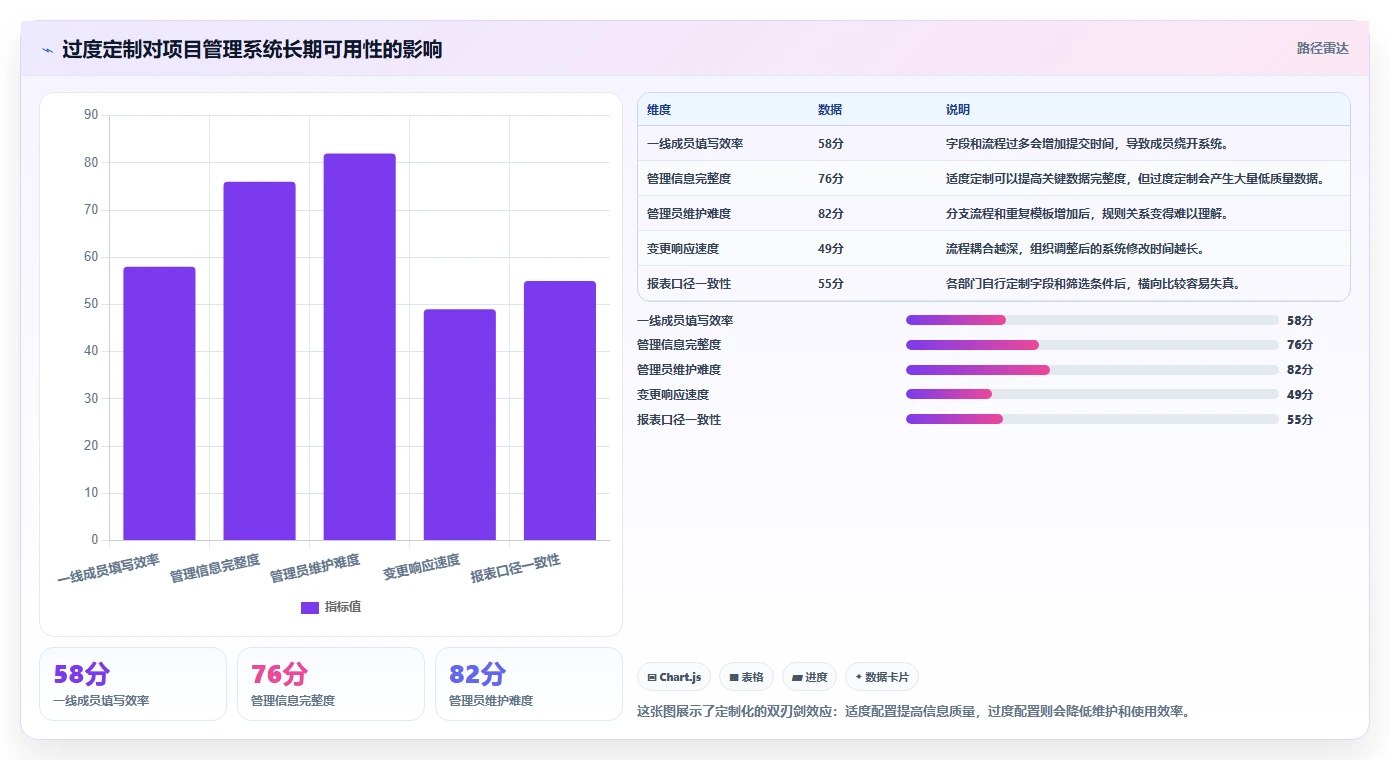1390x760 pixels.
Task: Click the star icon in 数据卡片 chip
Action: [x=859, y=677]
